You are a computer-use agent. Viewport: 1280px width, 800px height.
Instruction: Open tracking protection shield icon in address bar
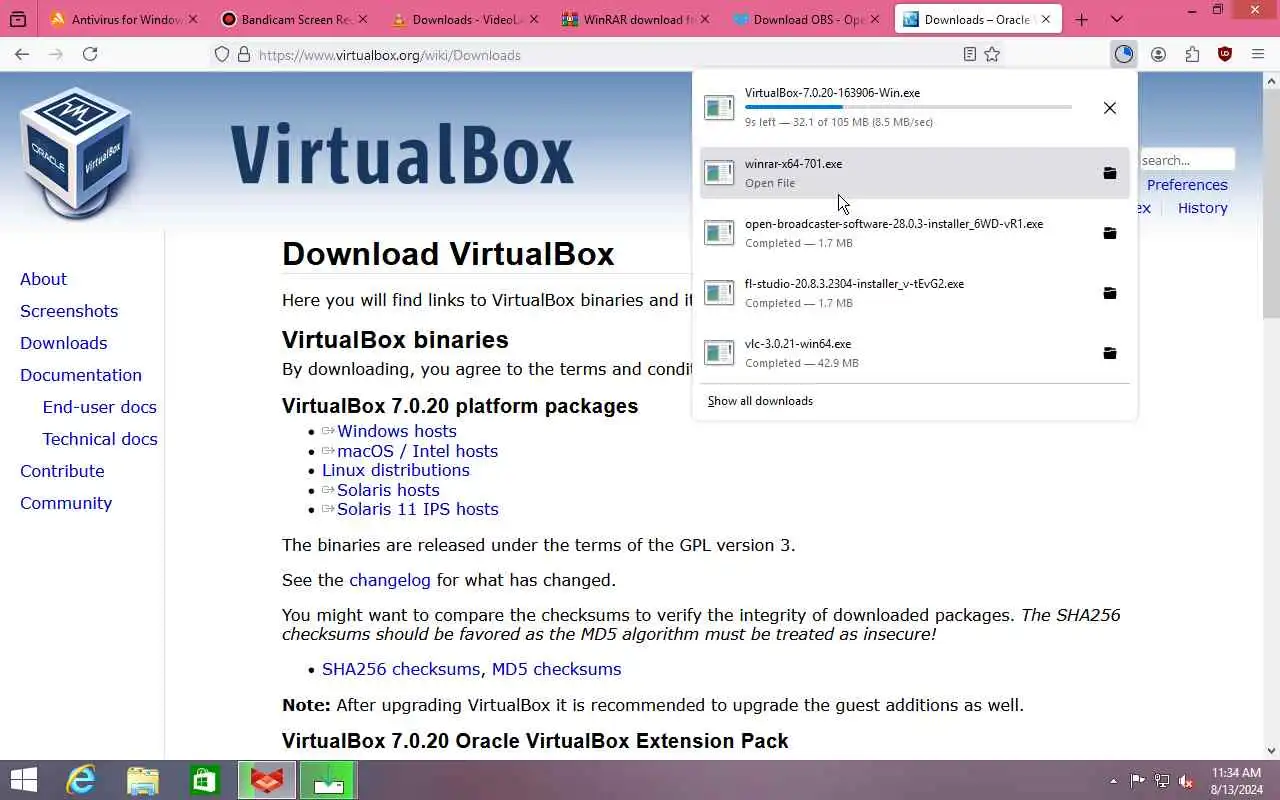222,55
